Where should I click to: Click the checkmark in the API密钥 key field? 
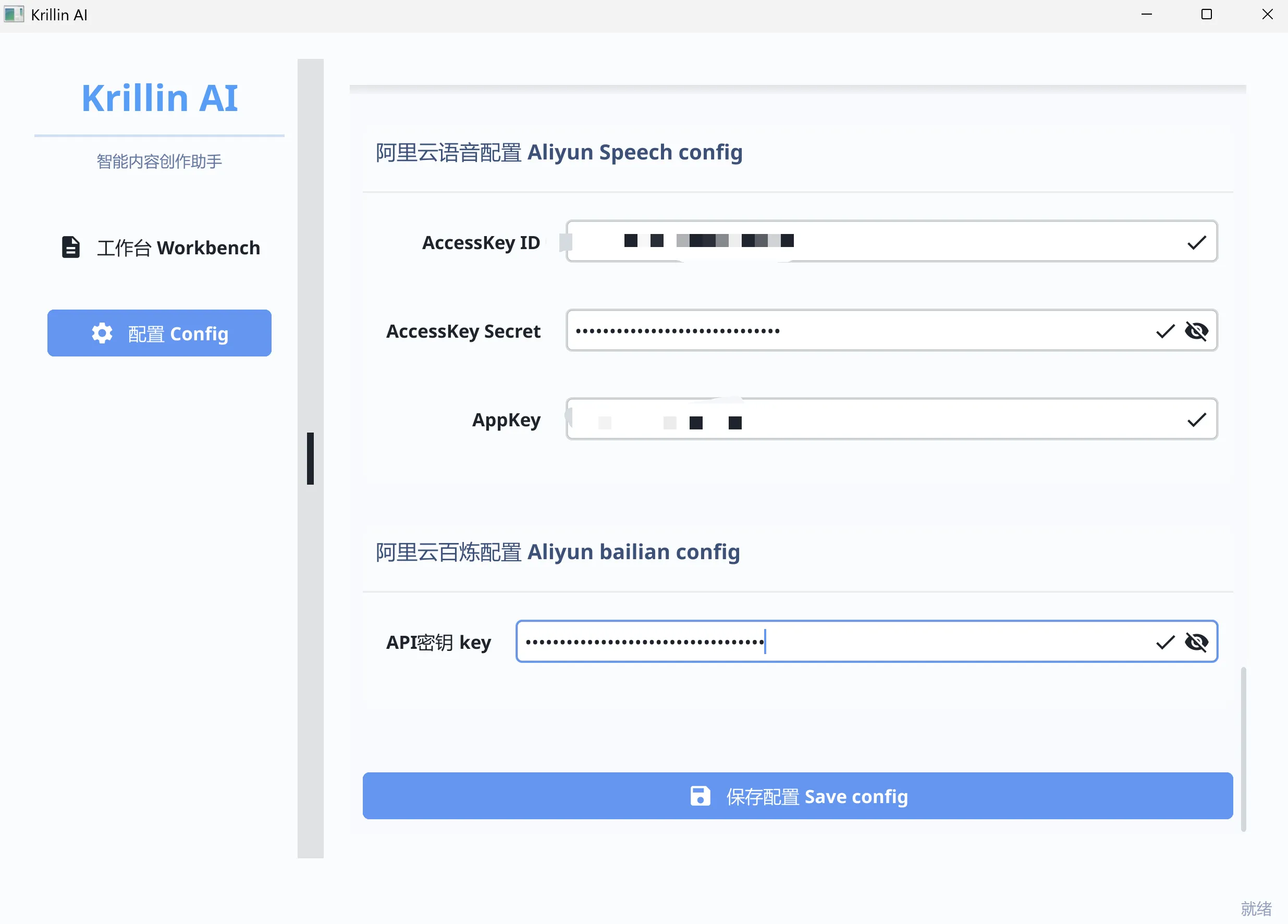pos(1165,642)
